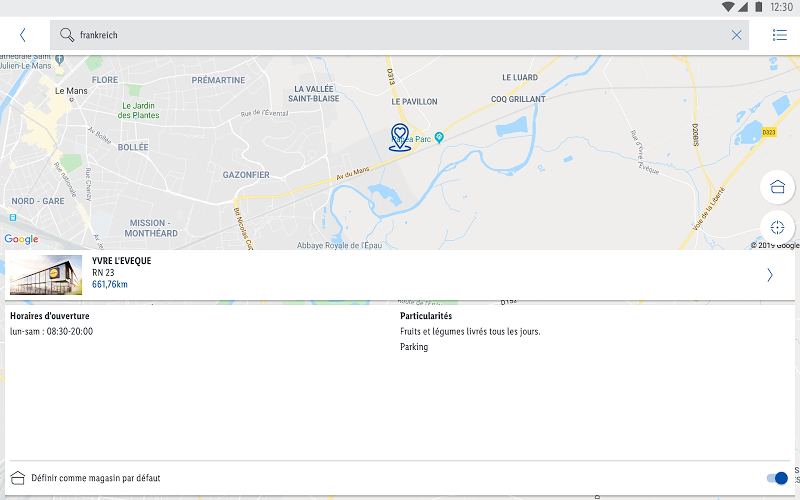The height and width of the screenshot is (500, 800).
Task: Tap the '661,76km' distance text
Action: (110, 284)
